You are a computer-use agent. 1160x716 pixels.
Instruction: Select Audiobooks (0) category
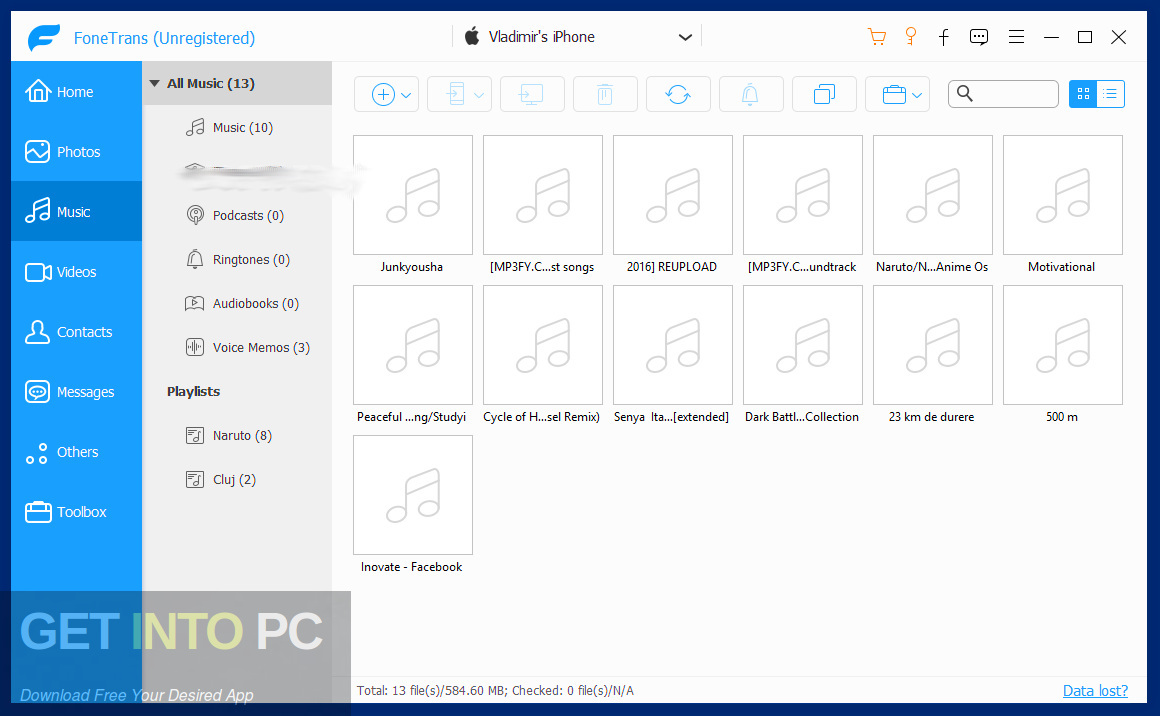[x=237, y=303]
